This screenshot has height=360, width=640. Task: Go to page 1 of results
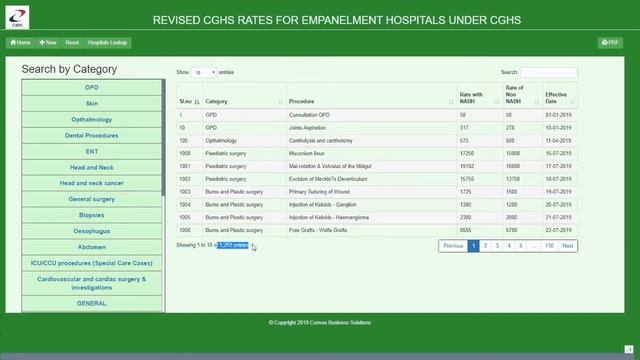473,246
